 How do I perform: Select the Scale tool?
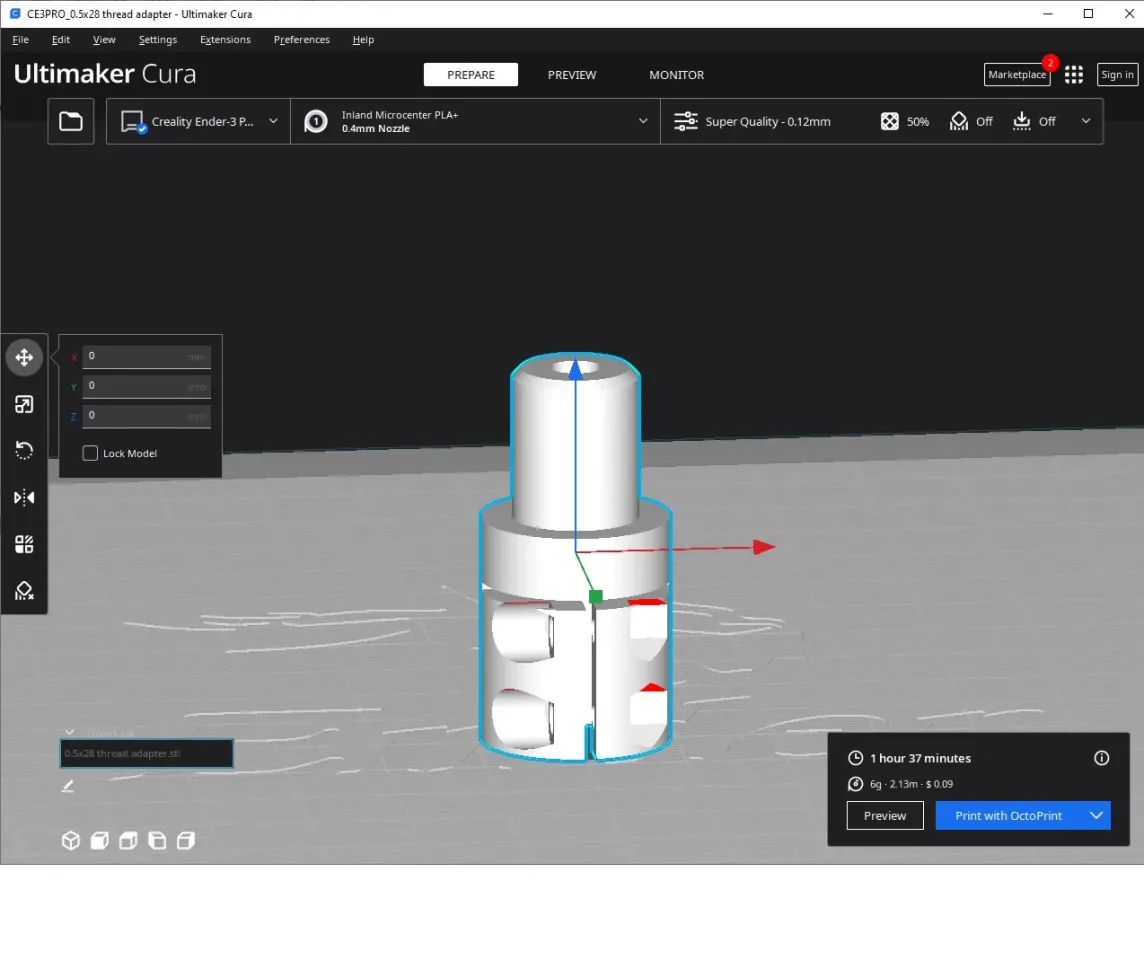pyautogui.click(x=24, y=404)
